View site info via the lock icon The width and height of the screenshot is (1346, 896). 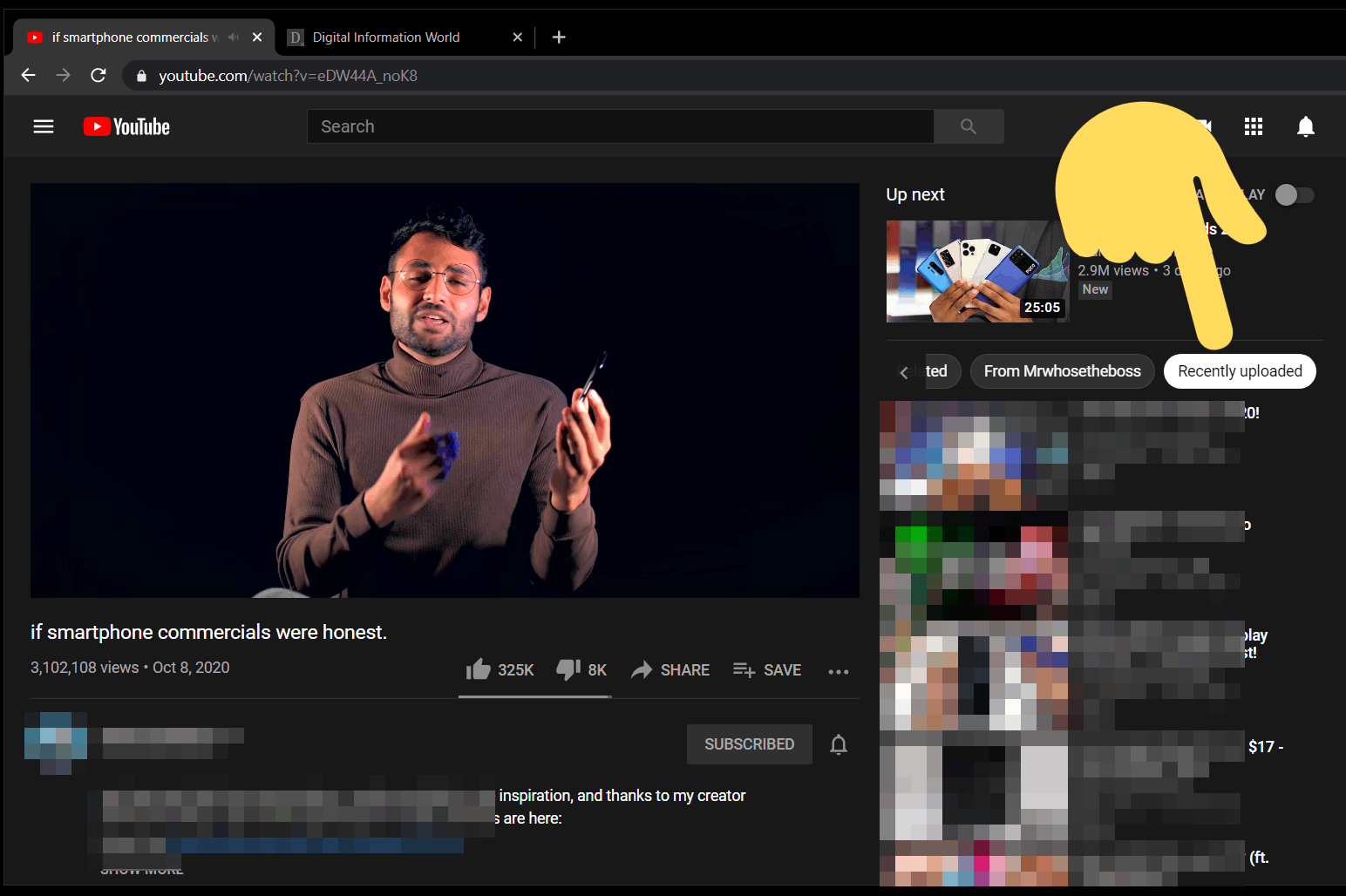coord(141,77)
